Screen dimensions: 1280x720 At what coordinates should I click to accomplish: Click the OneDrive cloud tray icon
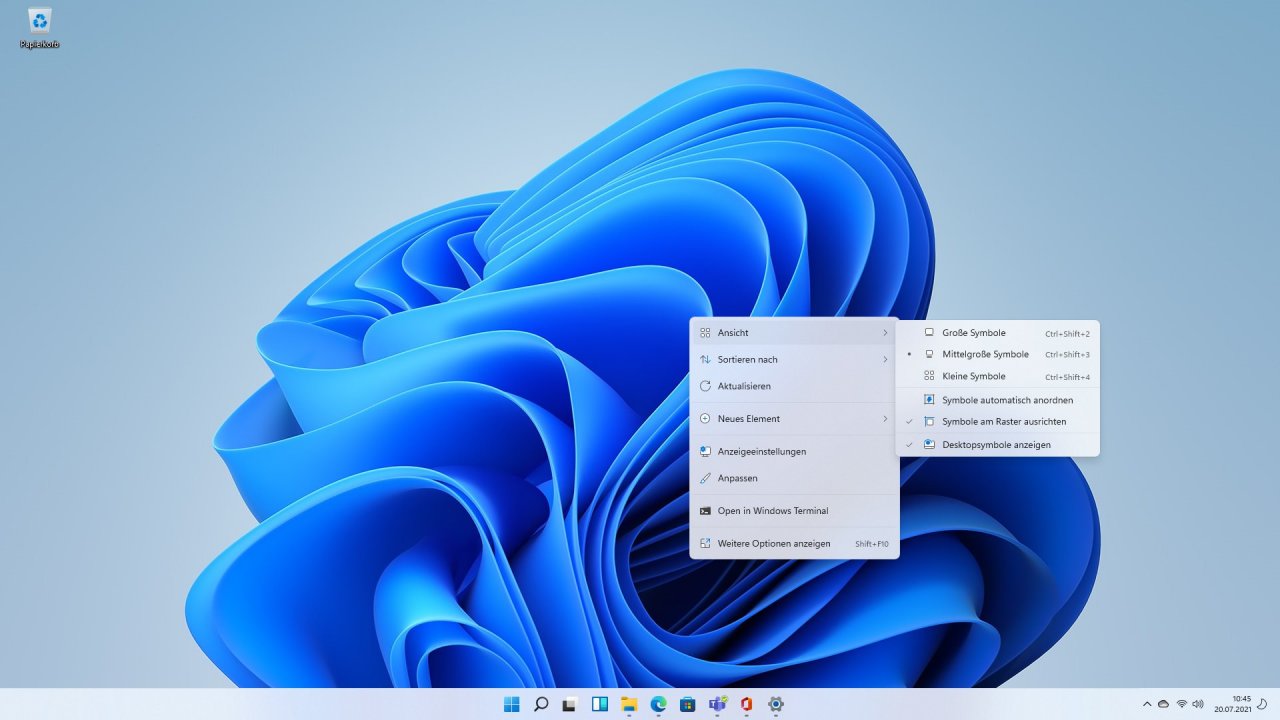point(1163,704)
